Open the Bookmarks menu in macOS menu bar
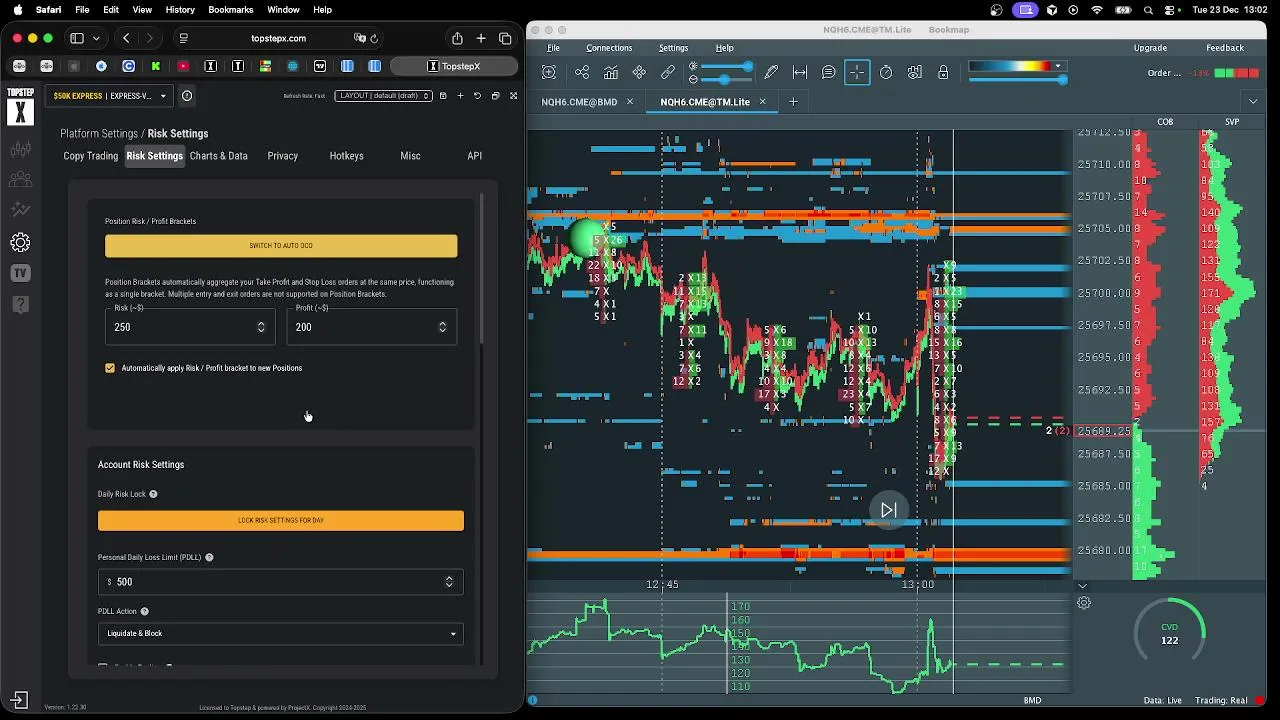1280x720 pixels. point(230,10)
